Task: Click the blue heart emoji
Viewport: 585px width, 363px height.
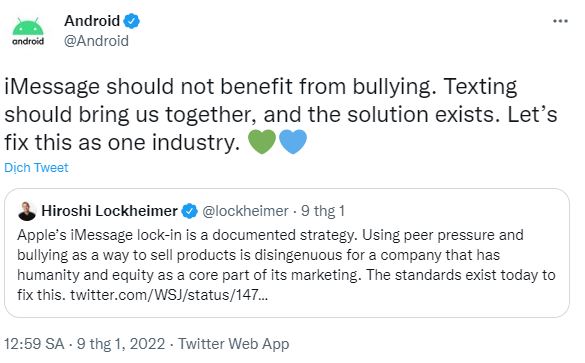Action: (293, 141)
